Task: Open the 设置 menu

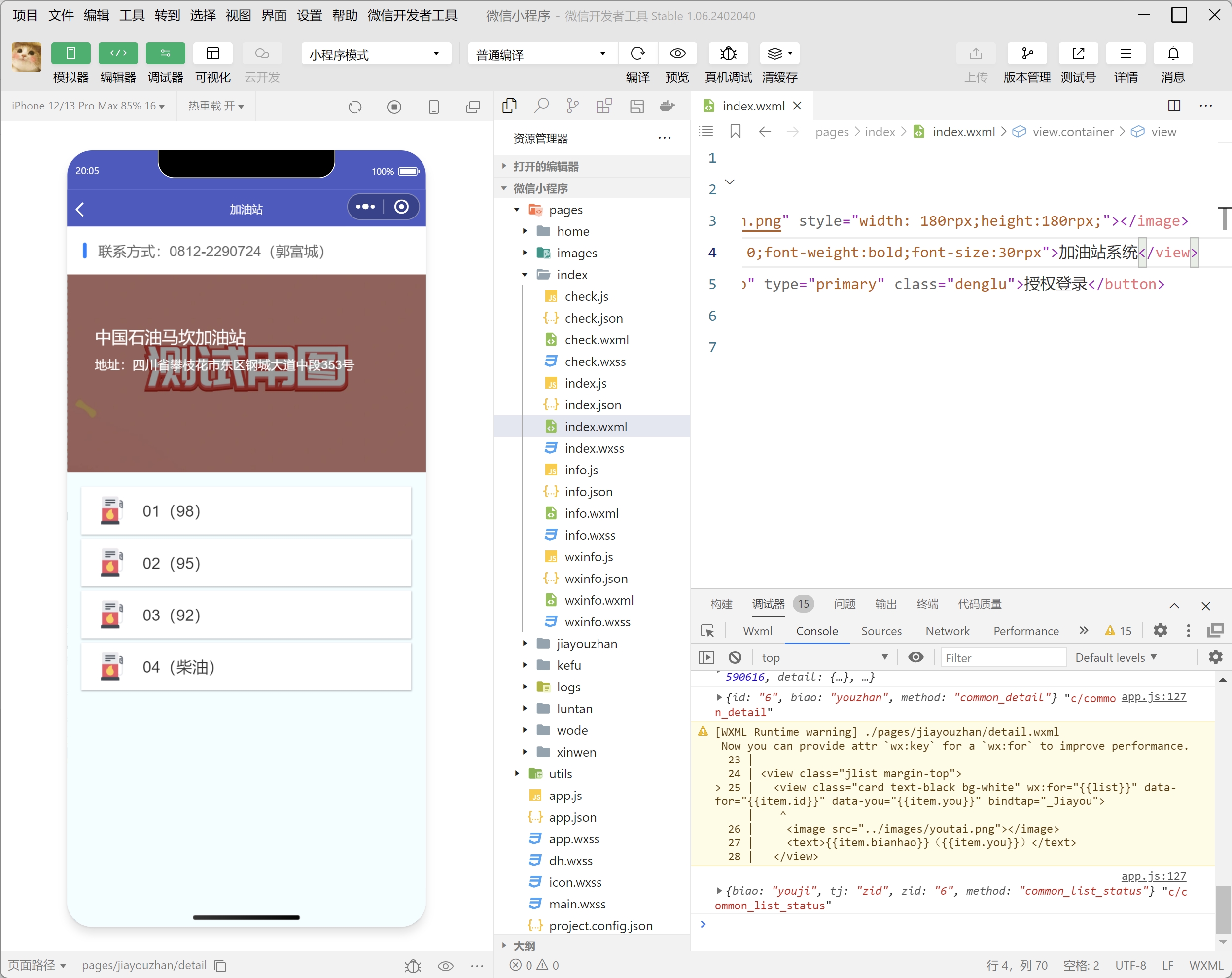Action: [x=309, y=15]
